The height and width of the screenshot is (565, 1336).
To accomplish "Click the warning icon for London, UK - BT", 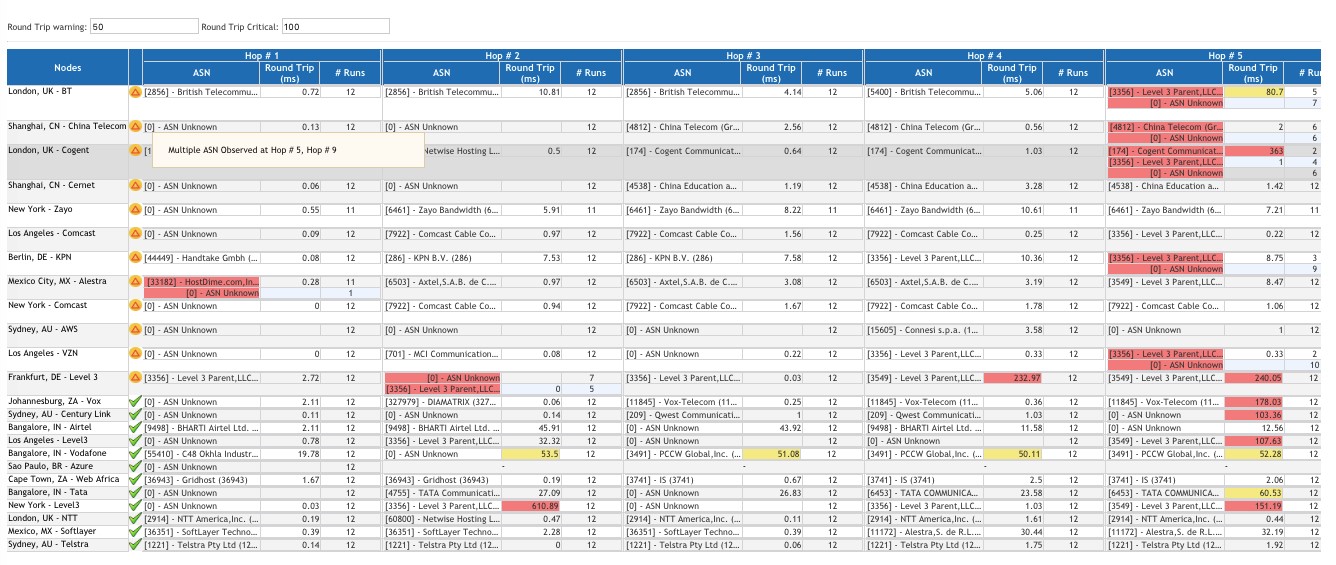I will (135, 92).
